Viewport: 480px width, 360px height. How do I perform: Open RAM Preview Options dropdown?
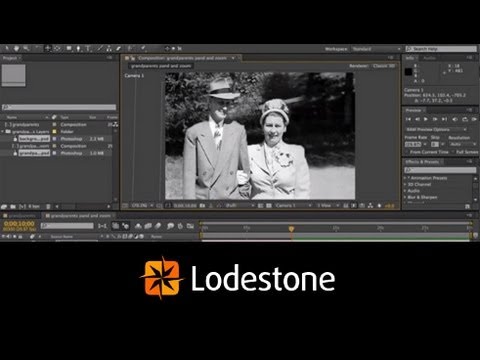(436, 129)
